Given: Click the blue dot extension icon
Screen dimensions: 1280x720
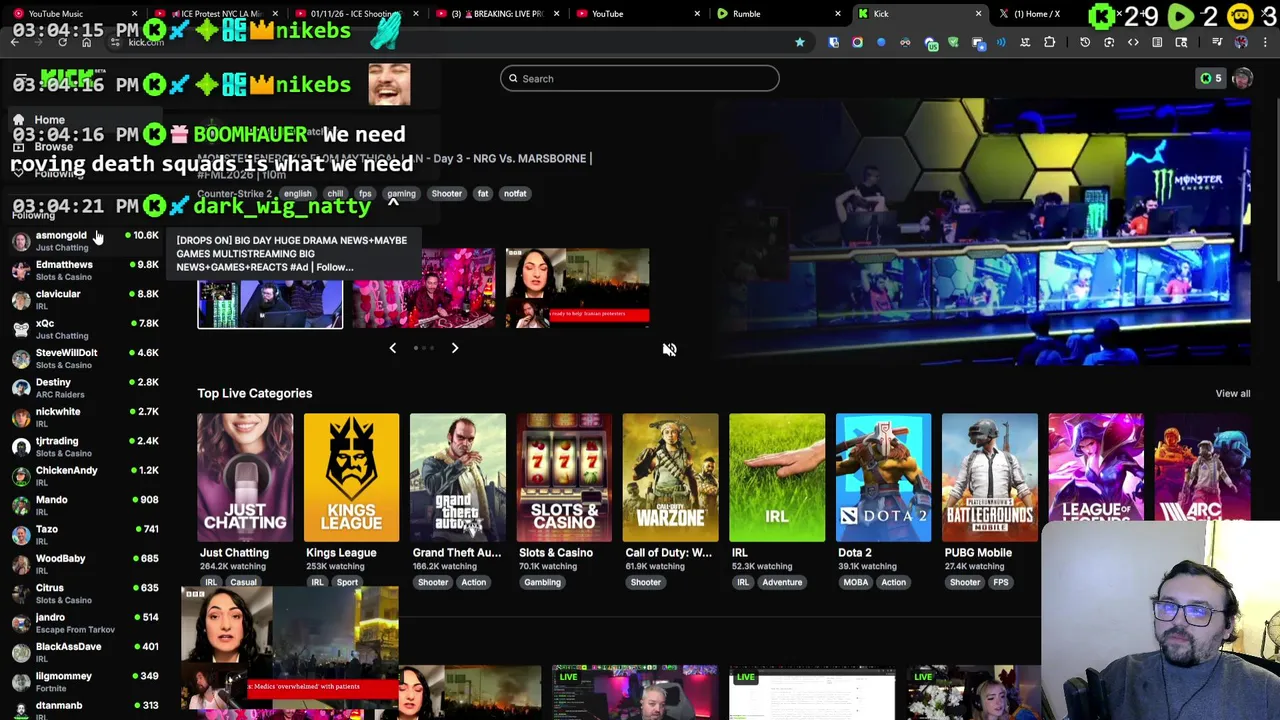Looking at the screenshot, I should pyautogui.click(x=881, y=42).
